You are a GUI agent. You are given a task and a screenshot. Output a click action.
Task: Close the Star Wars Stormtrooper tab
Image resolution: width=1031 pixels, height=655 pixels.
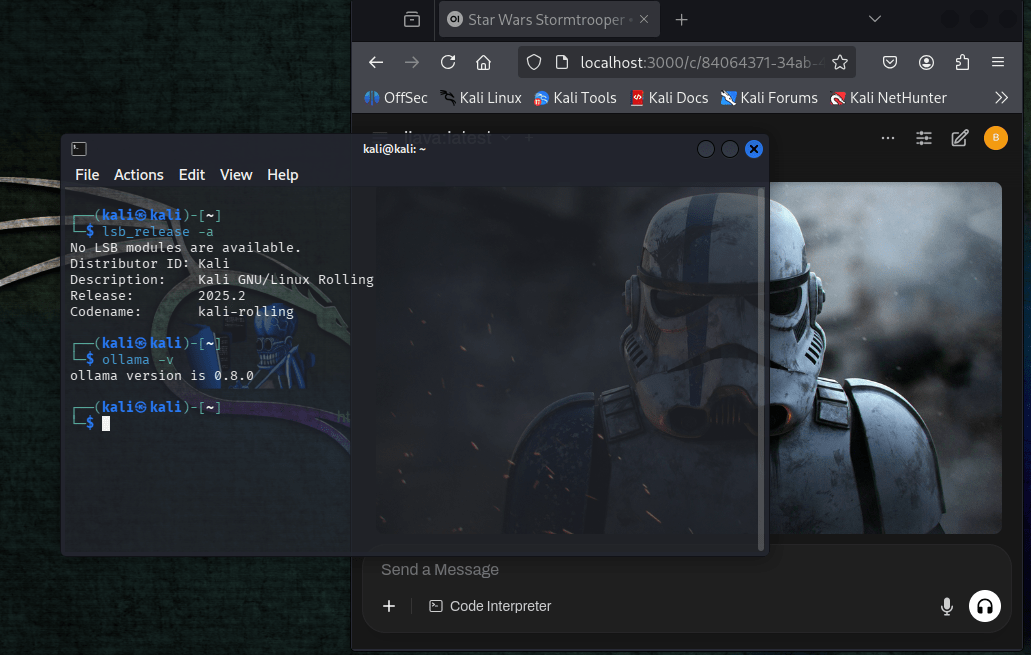click(644, 20)
